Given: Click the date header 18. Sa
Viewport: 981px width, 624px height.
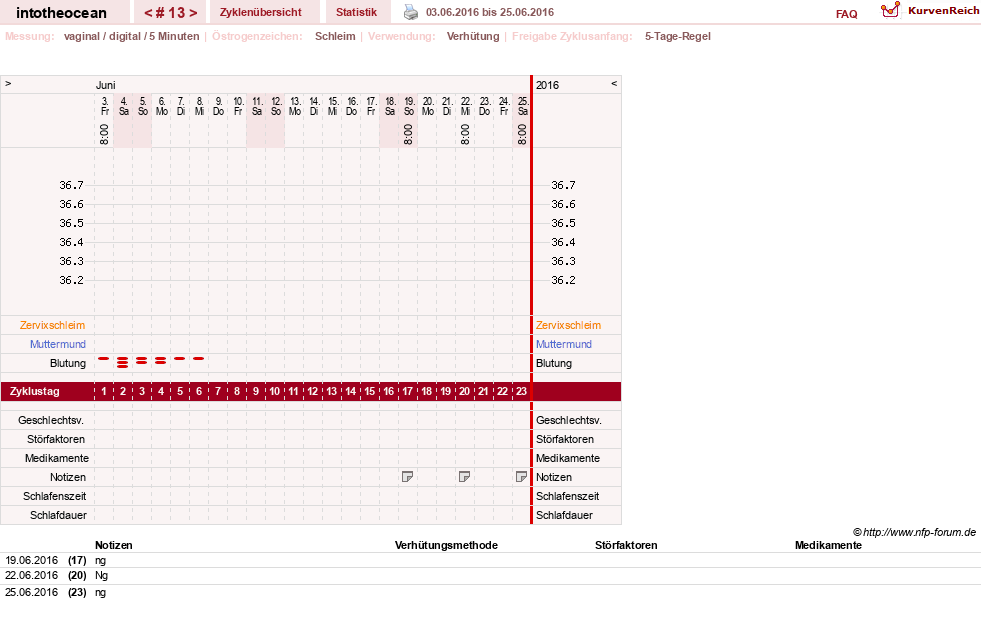Looking at the screenshot, I should (x=390, y=106).
